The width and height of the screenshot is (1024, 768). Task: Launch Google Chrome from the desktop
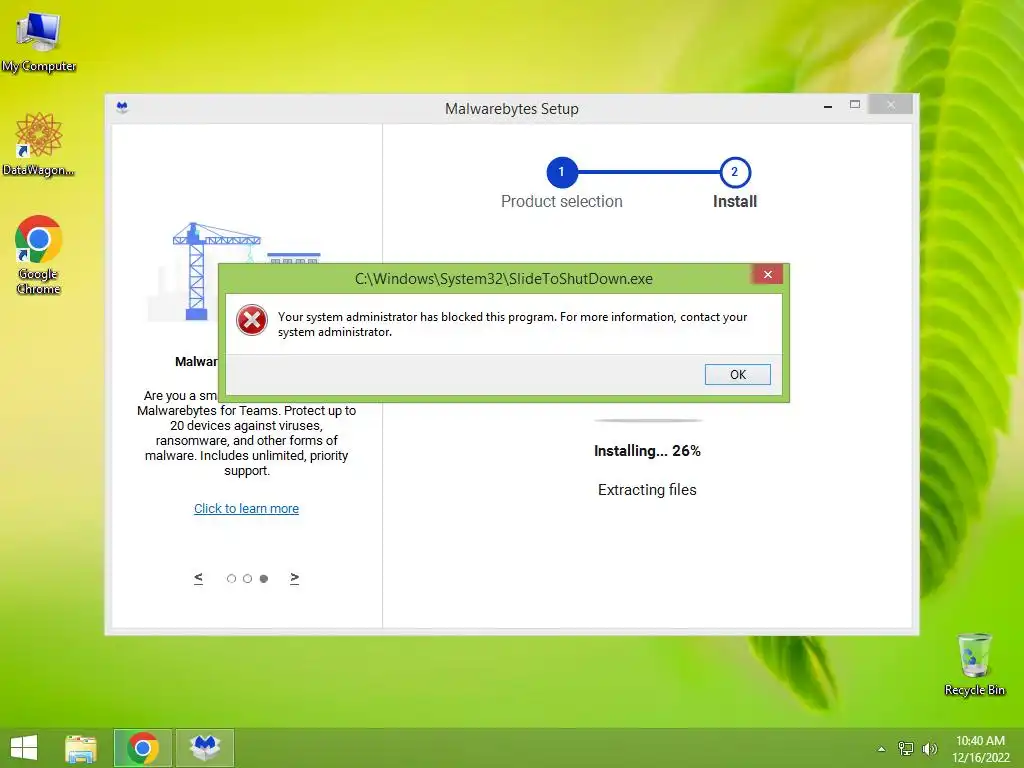[39, 254]
